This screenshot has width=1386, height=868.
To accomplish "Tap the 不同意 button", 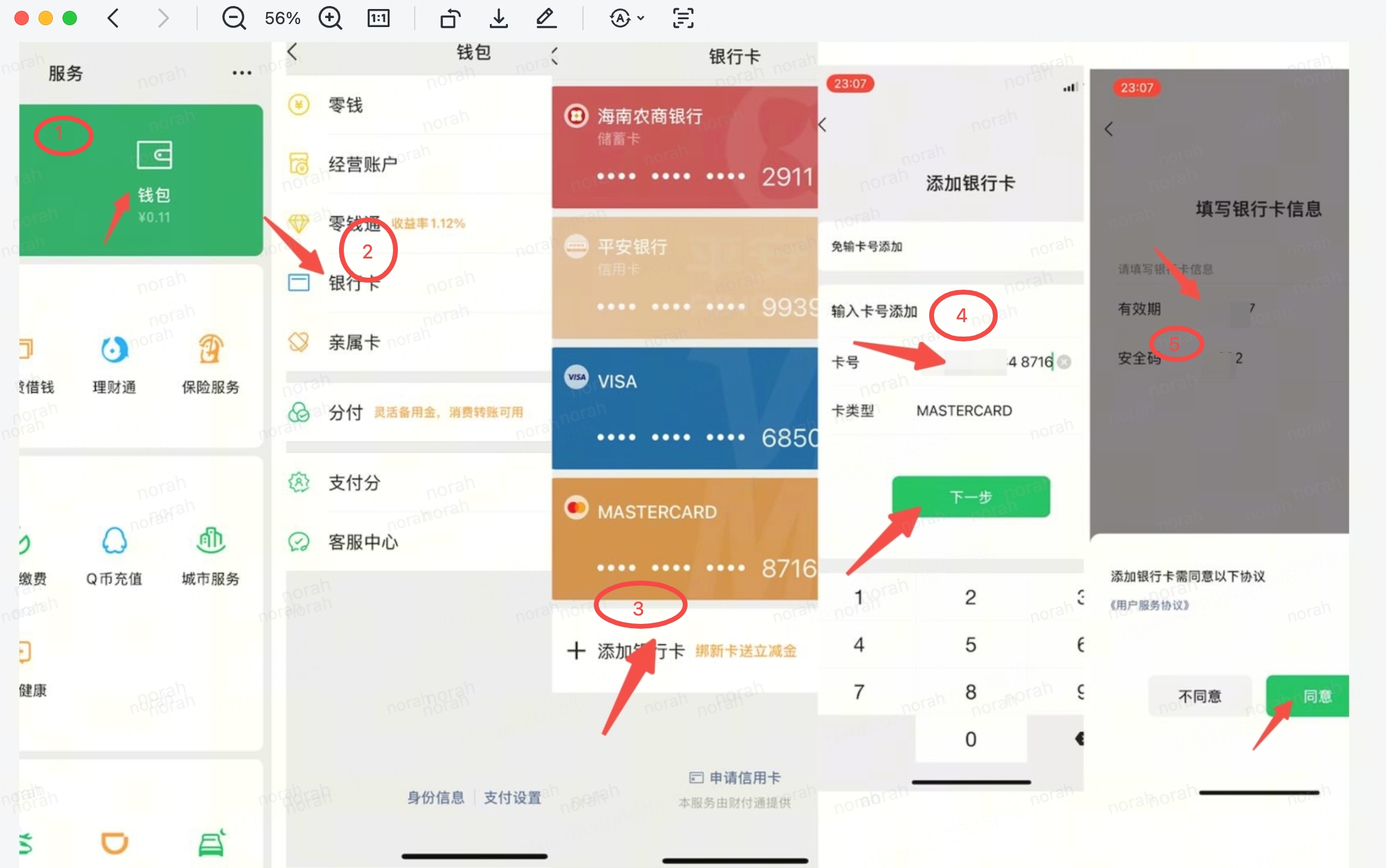I will click(1199, 695).
